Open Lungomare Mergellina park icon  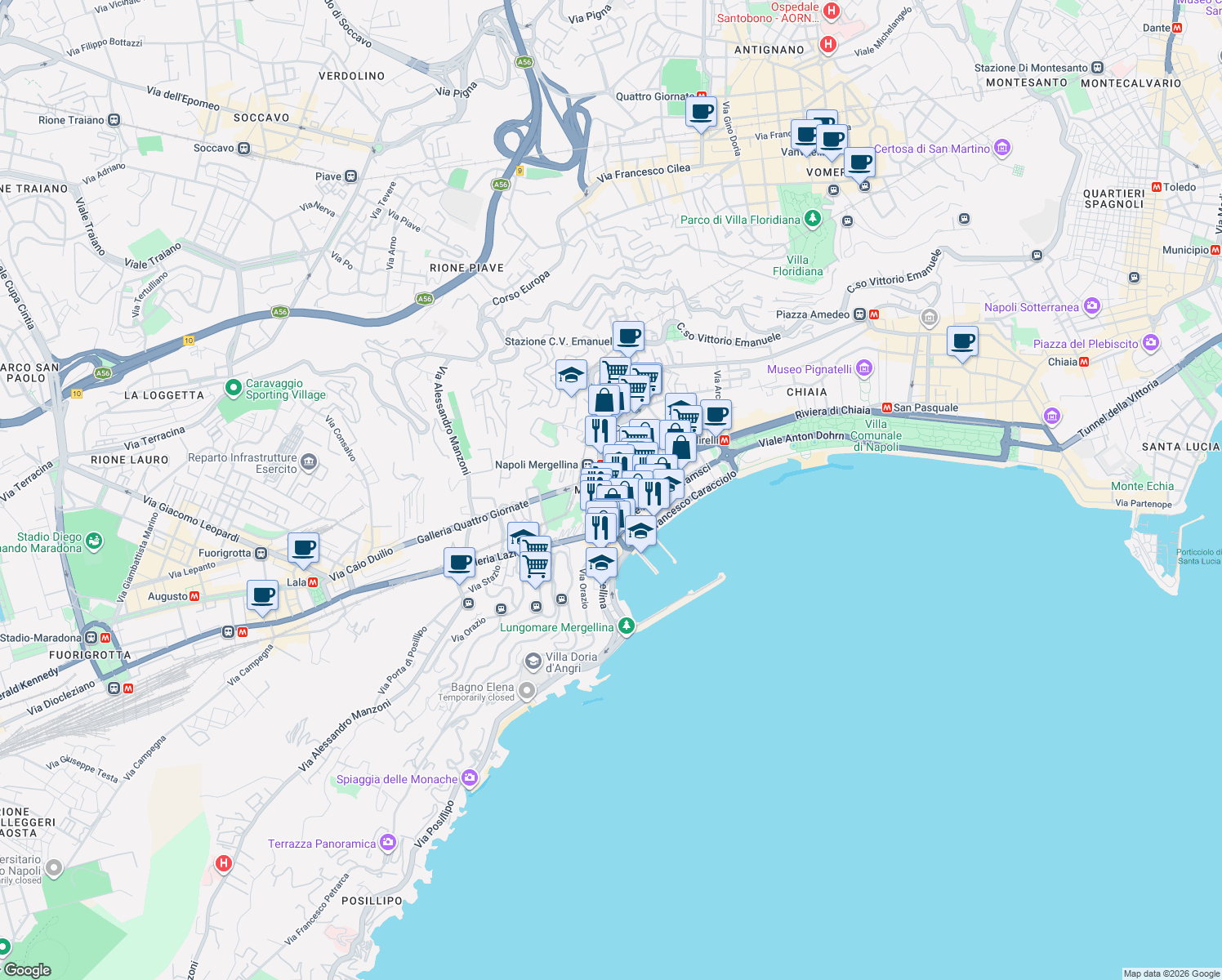click(x=626, y=626)
